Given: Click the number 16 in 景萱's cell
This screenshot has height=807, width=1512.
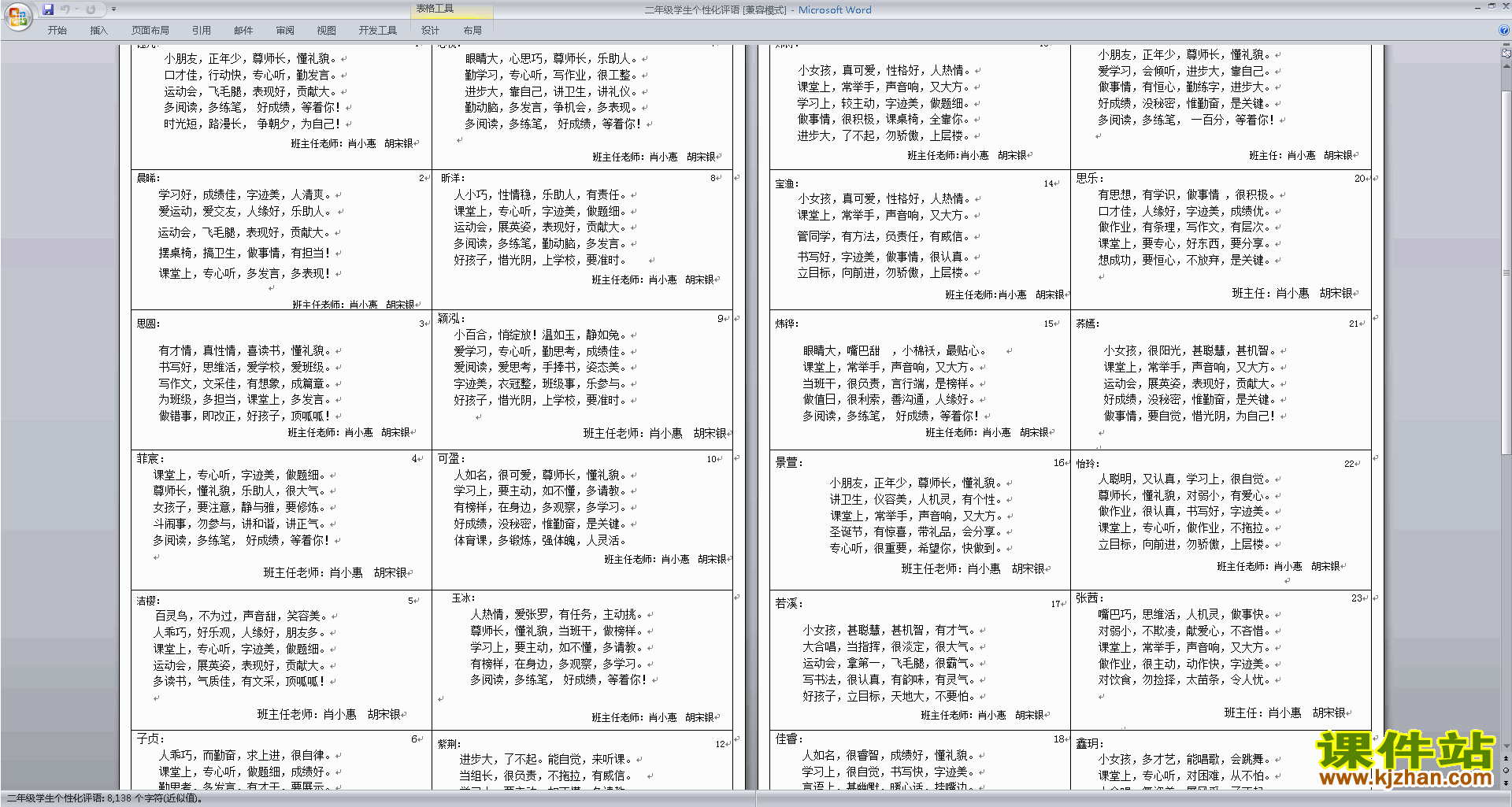Looking at the screenshot, I should click(1059, 463).
